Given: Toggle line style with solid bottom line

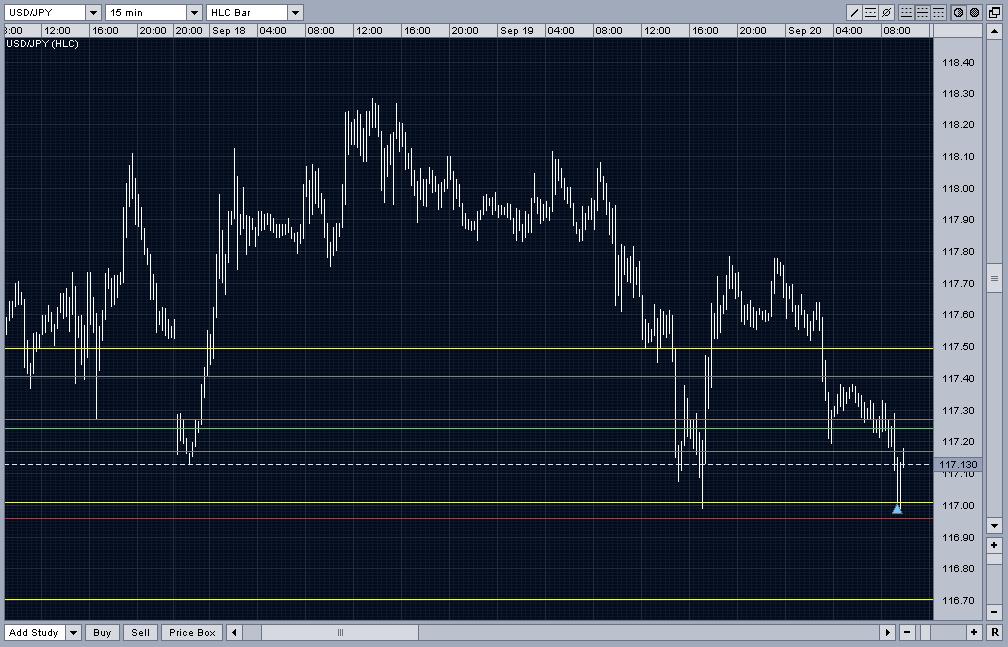Looking at the screenshot, I should coord(906,13).
